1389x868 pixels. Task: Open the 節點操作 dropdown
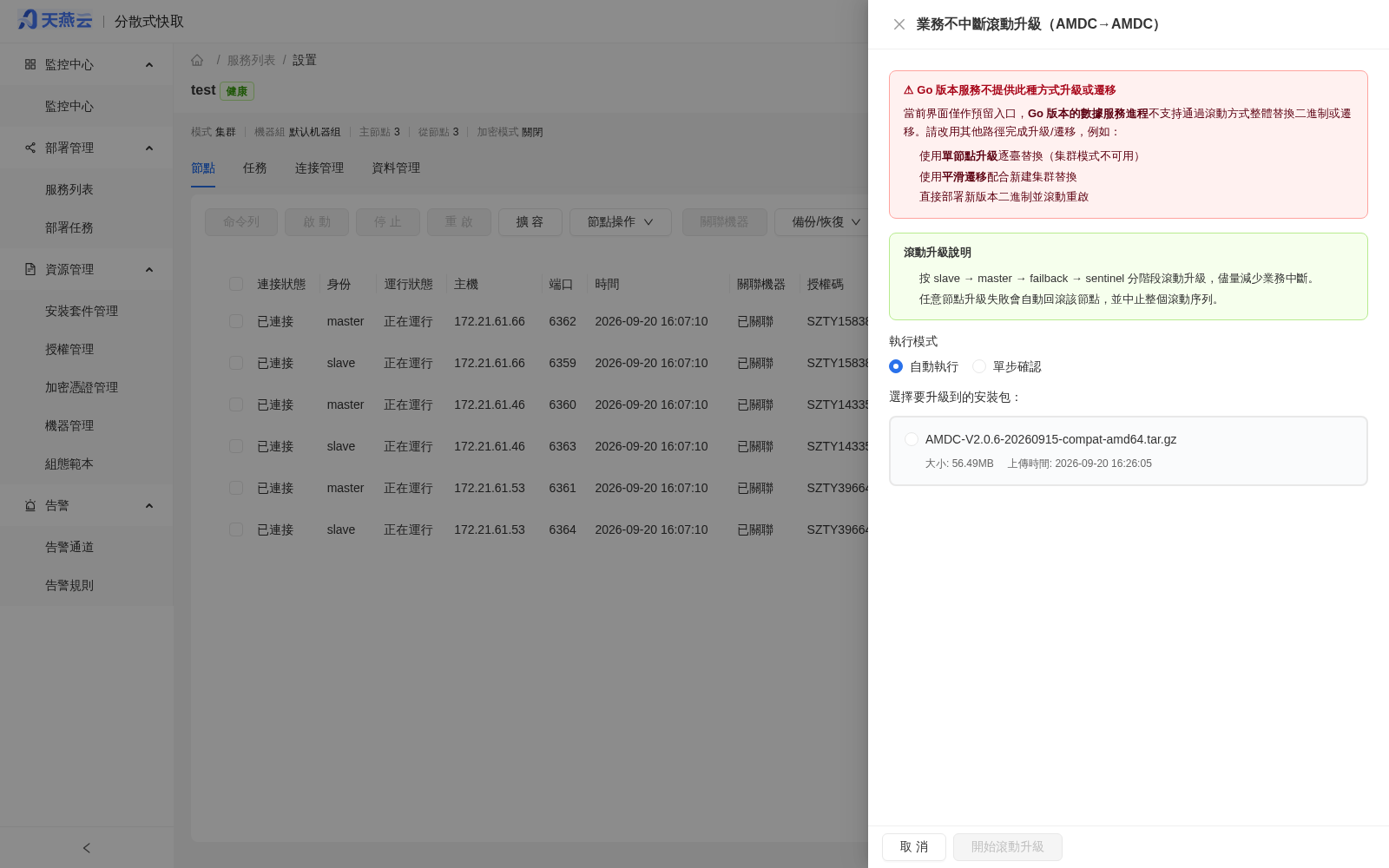621,222
